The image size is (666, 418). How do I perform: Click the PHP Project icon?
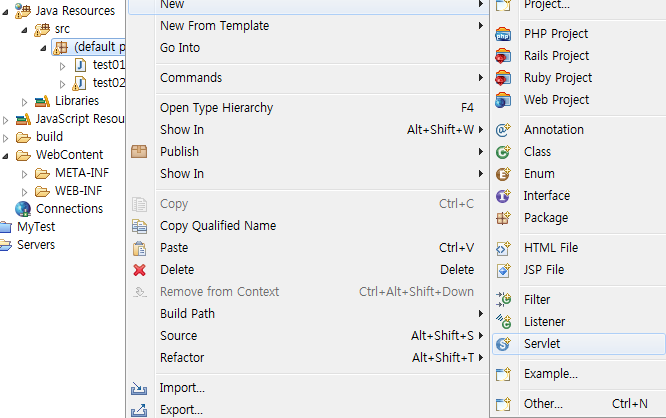coord(503,34)
